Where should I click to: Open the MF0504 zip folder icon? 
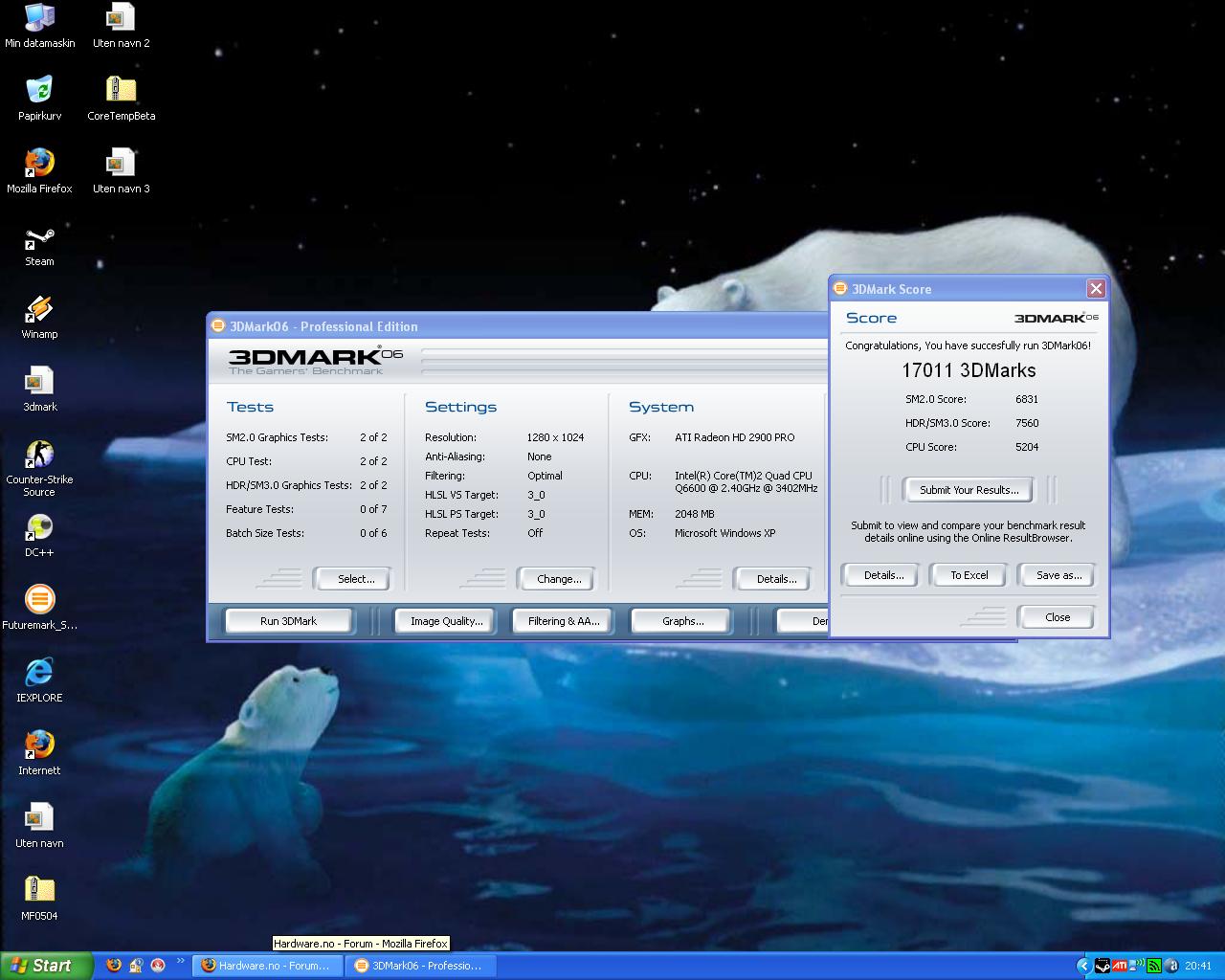pos(39,899)
